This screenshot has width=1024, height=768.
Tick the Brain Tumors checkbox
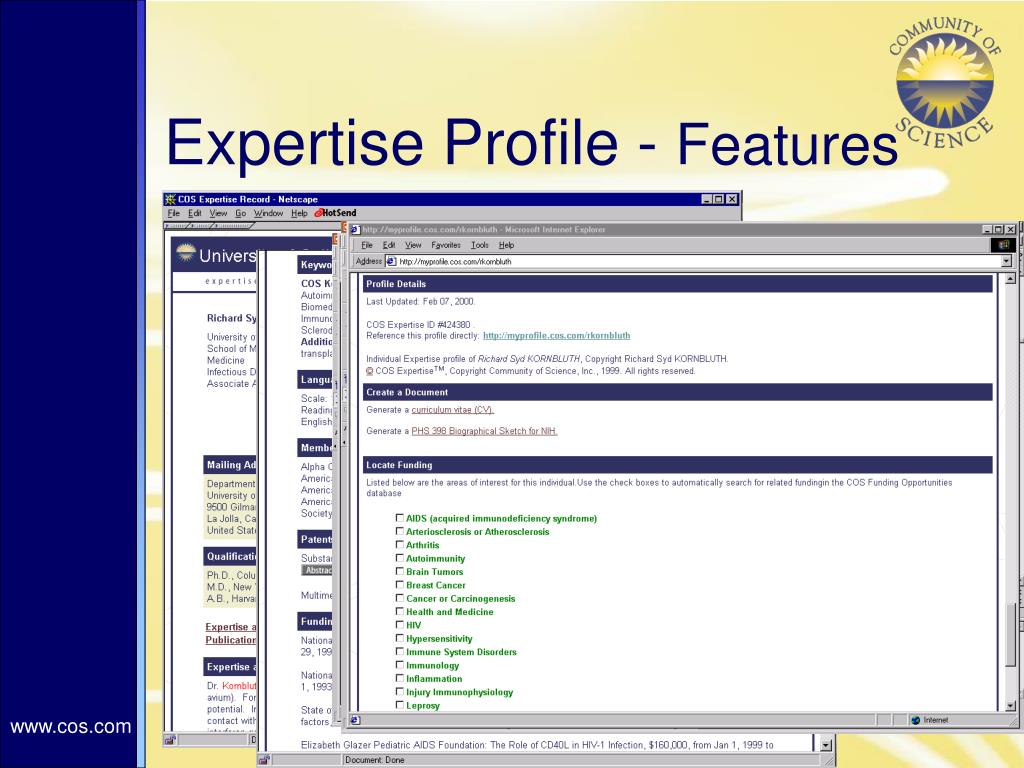click(x=400, y=571)
